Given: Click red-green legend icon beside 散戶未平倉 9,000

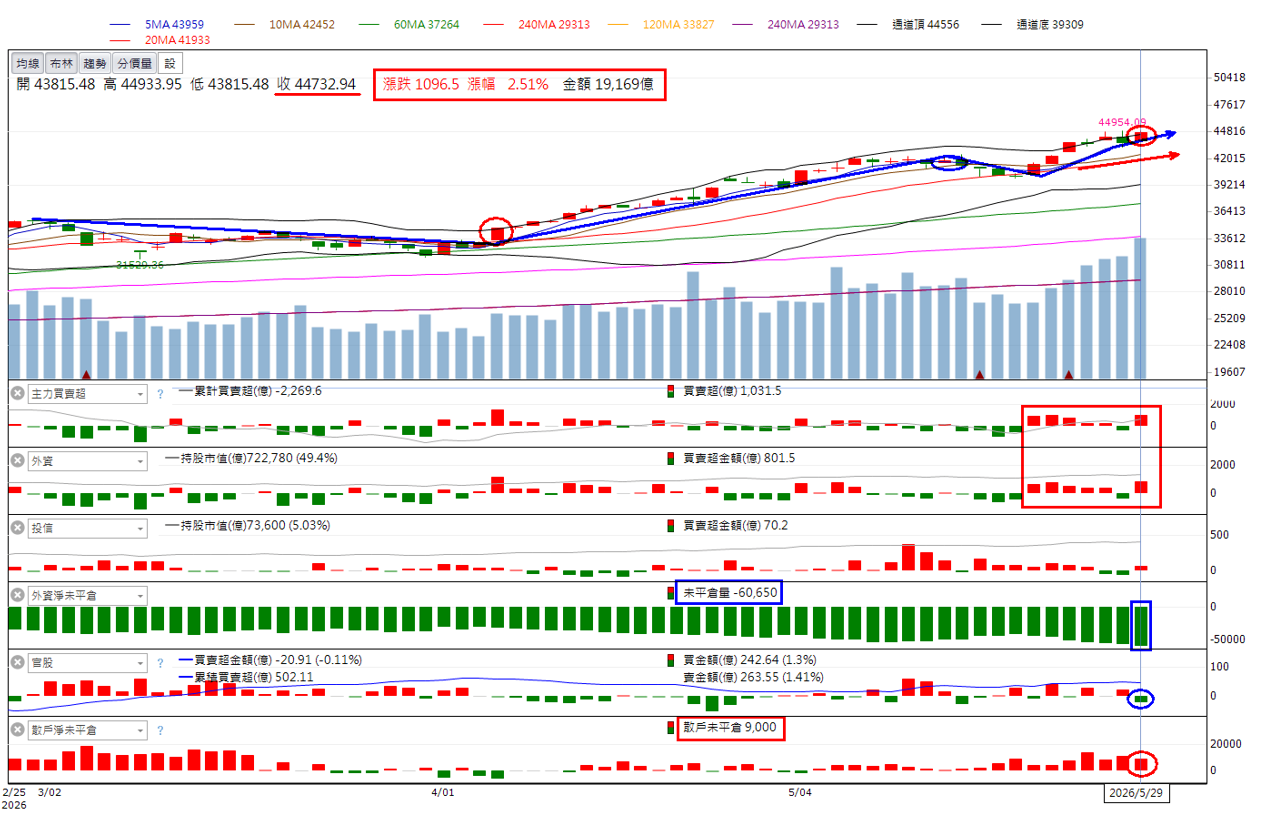Looking at the screenshot, I should point(671,727).
